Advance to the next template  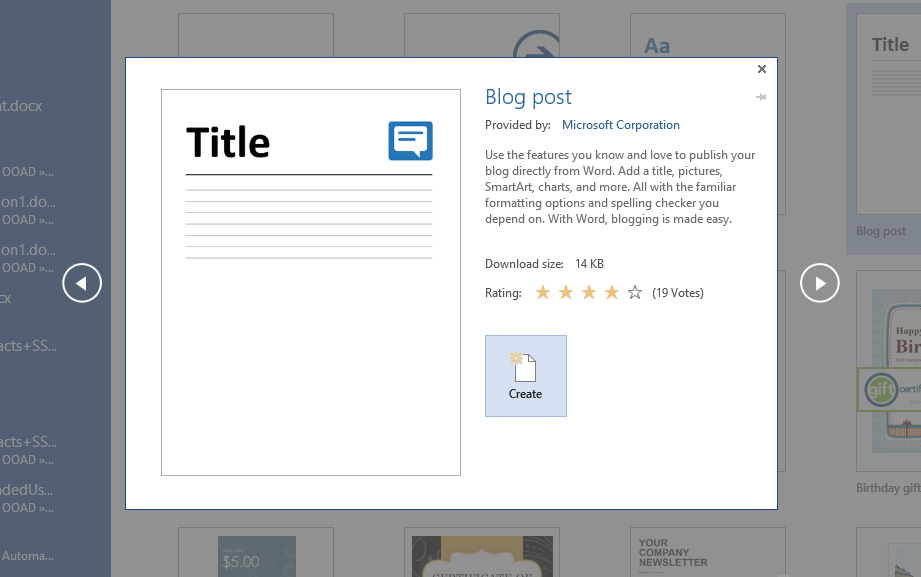(819, 284)
